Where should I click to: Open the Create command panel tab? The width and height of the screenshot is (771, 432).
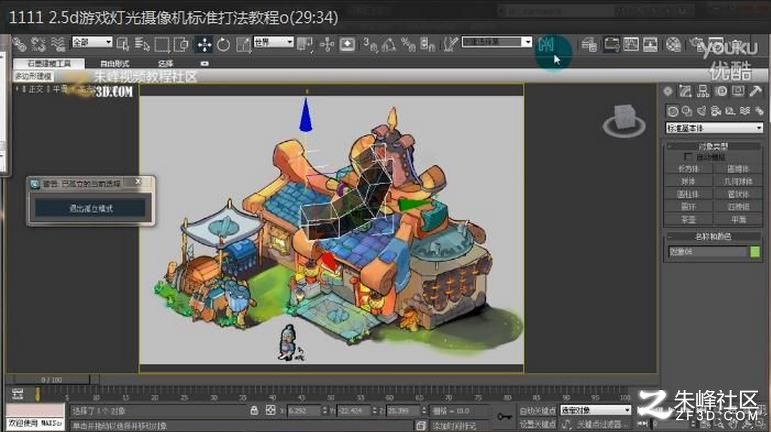[x=668, y=91]
